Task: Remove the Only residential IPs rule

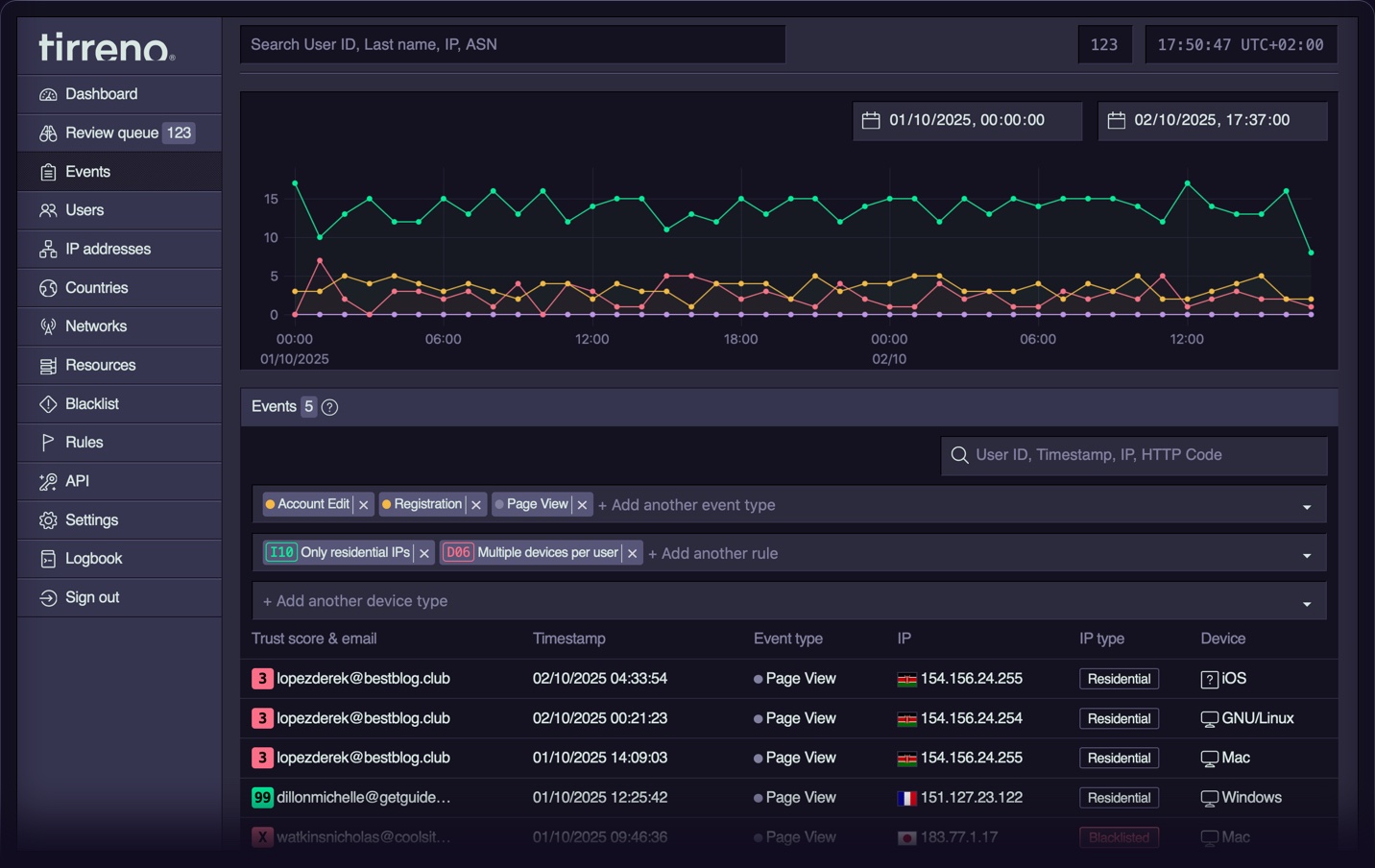Action: 423,552
